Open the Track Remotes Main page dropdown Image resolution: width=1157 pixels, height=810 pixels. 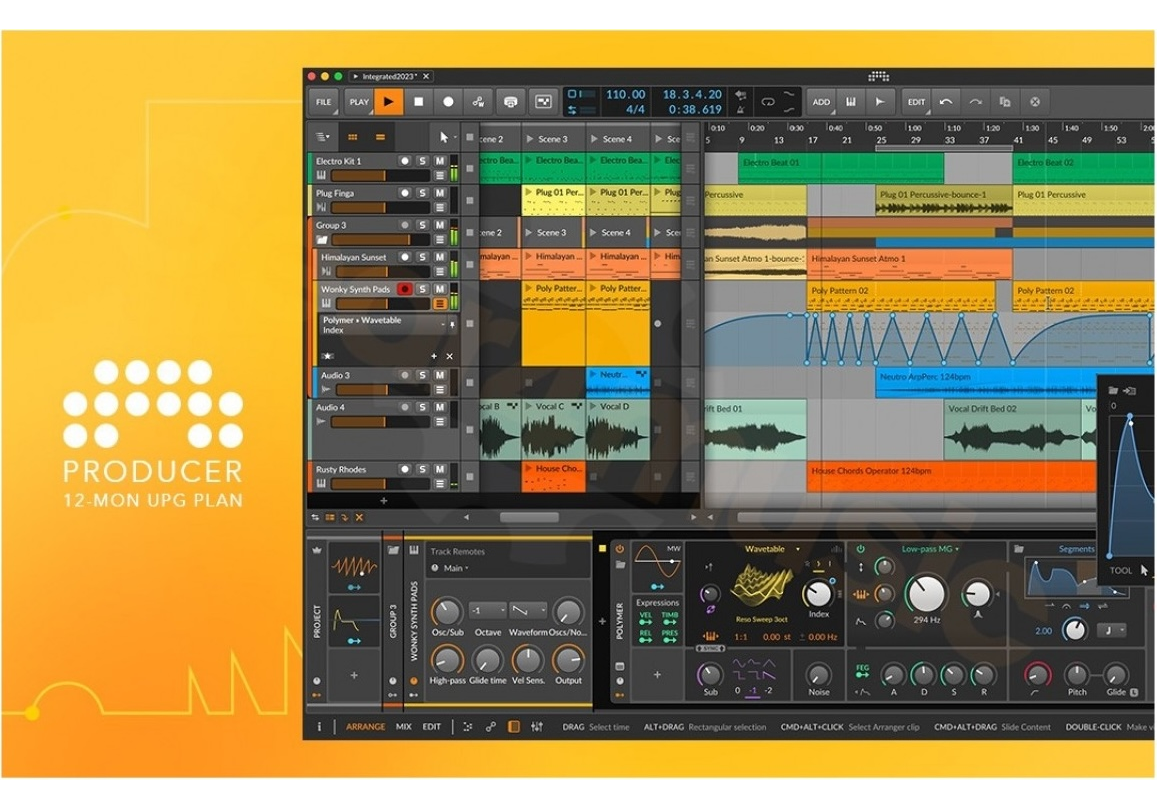[x=457, y=568]
